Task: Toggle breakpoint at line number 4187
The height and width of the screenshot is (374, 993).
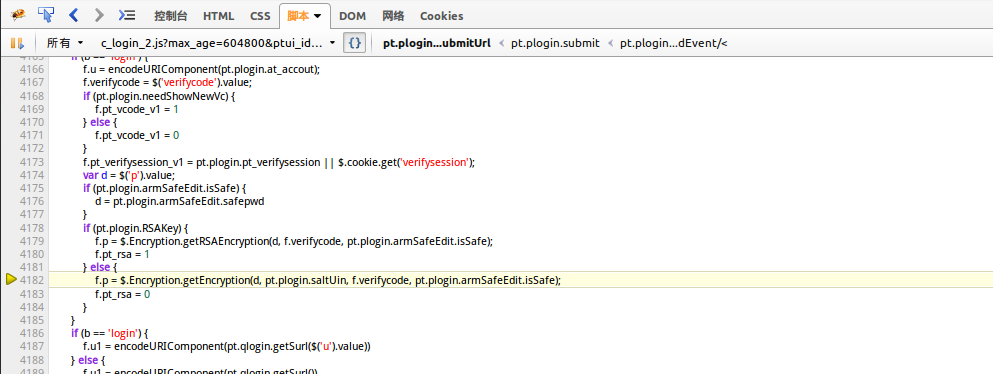Action: tap(32, 346)
